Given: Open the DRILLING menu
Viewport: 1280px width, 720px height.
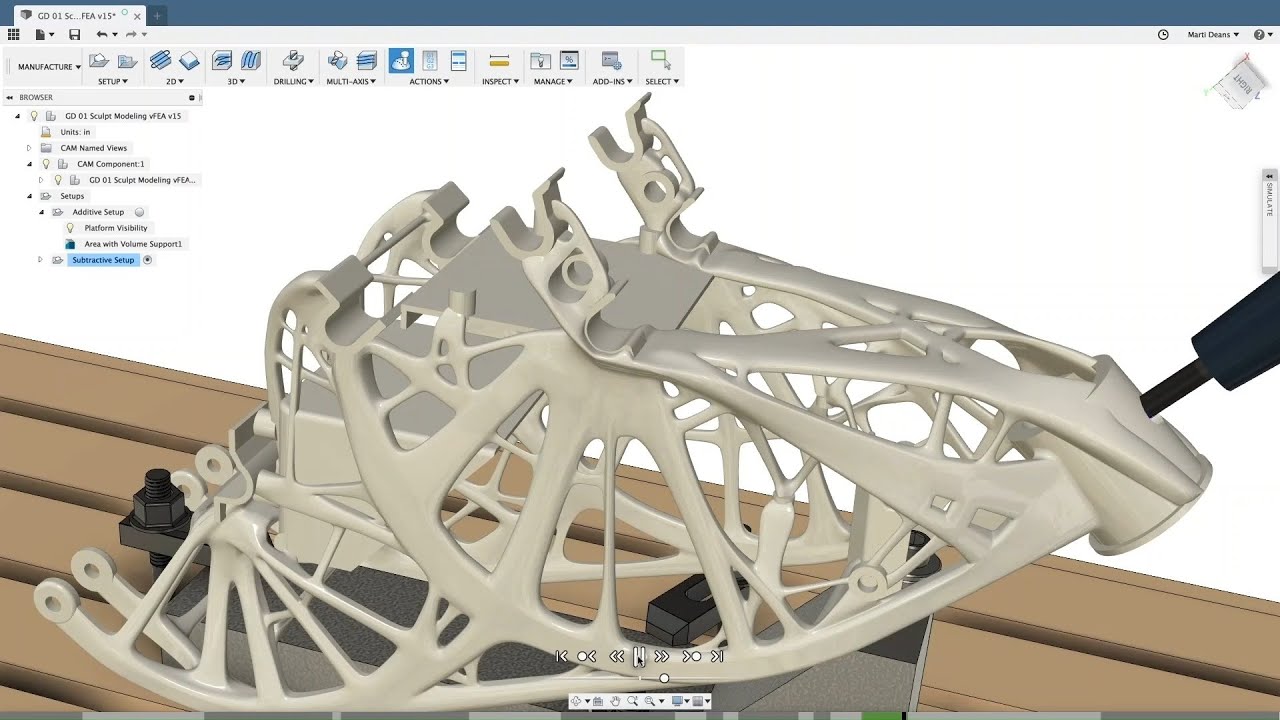Looking at the screenshot, I should coord(293,82).
